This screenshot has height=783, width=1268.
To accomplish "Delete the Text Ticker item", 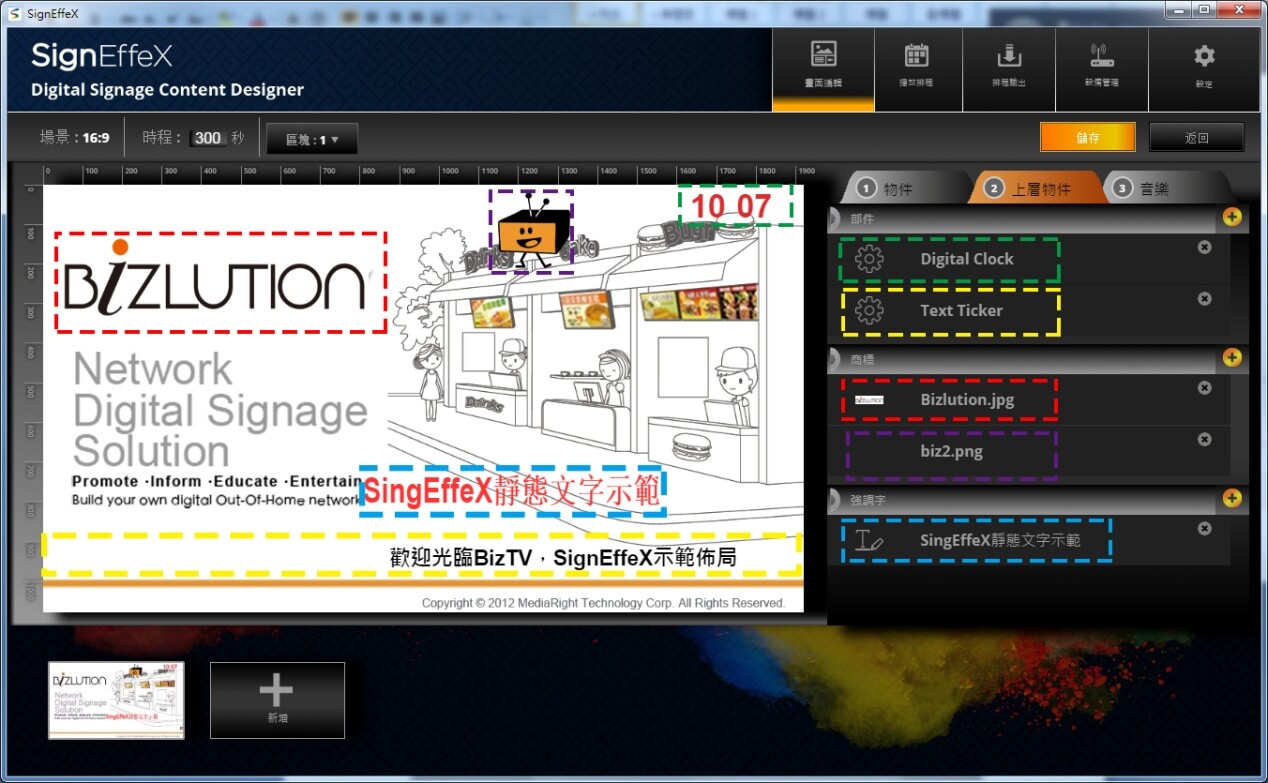I will pyautogui.click(x=1205, y=298).
